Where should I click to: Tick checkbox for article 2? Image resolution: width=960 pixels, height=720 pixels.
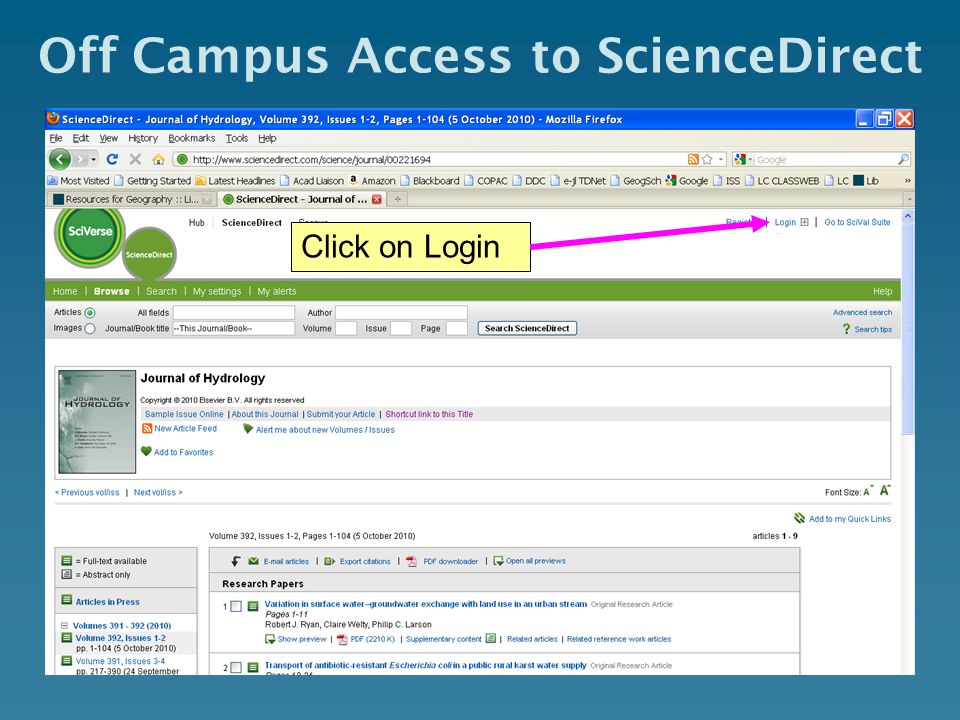(x=236, y=667)
